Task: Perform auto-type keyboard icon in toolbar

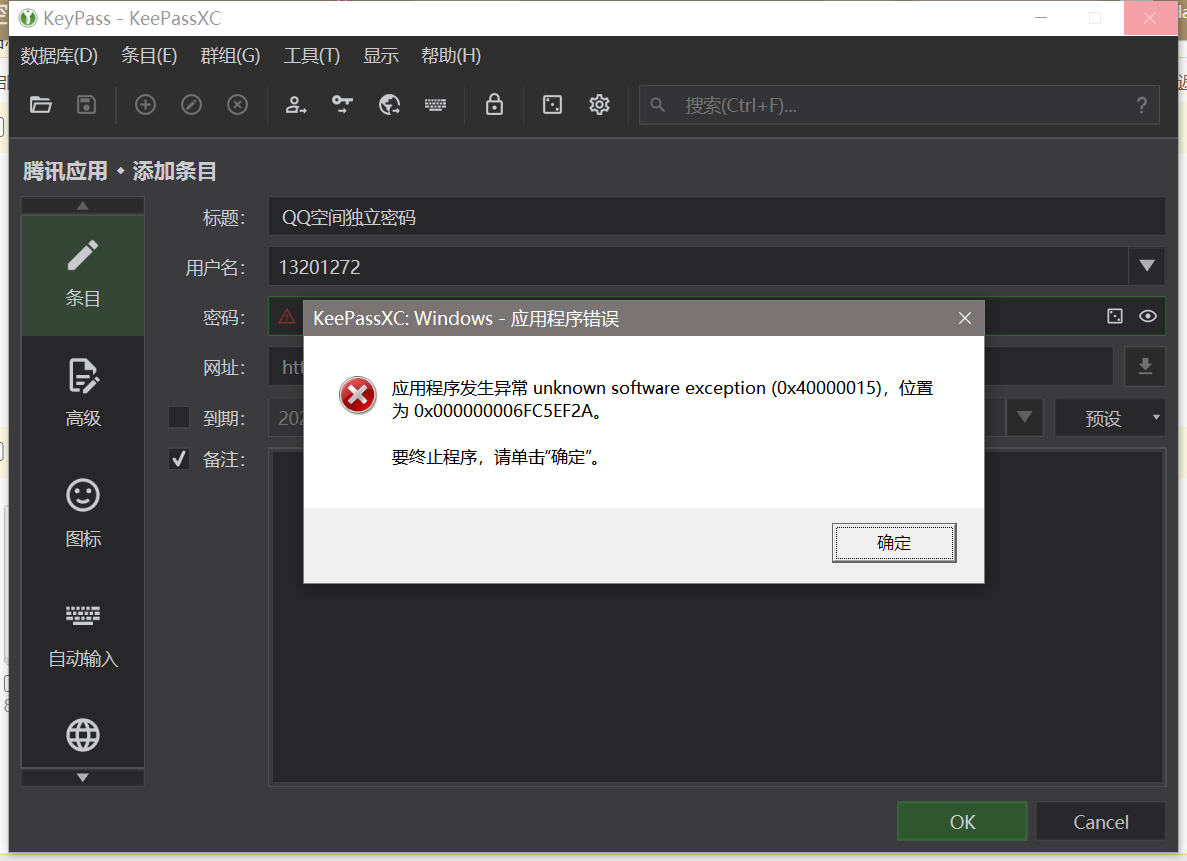Action: (x=435, y=105)
